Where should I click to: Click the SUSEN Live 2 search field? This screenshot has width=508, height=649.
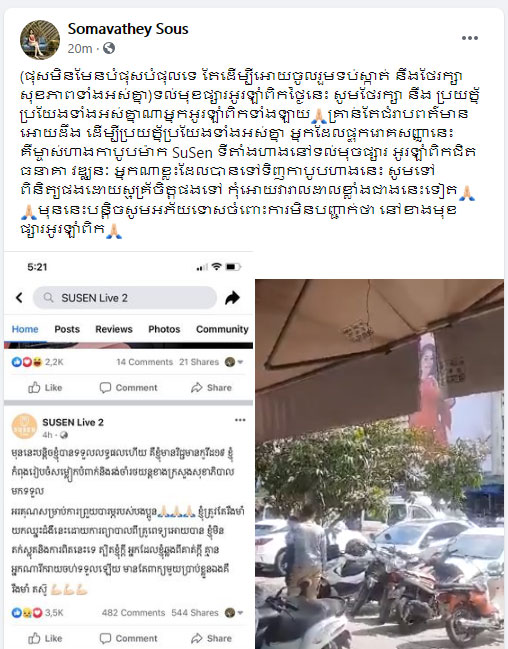coord(125,298)
